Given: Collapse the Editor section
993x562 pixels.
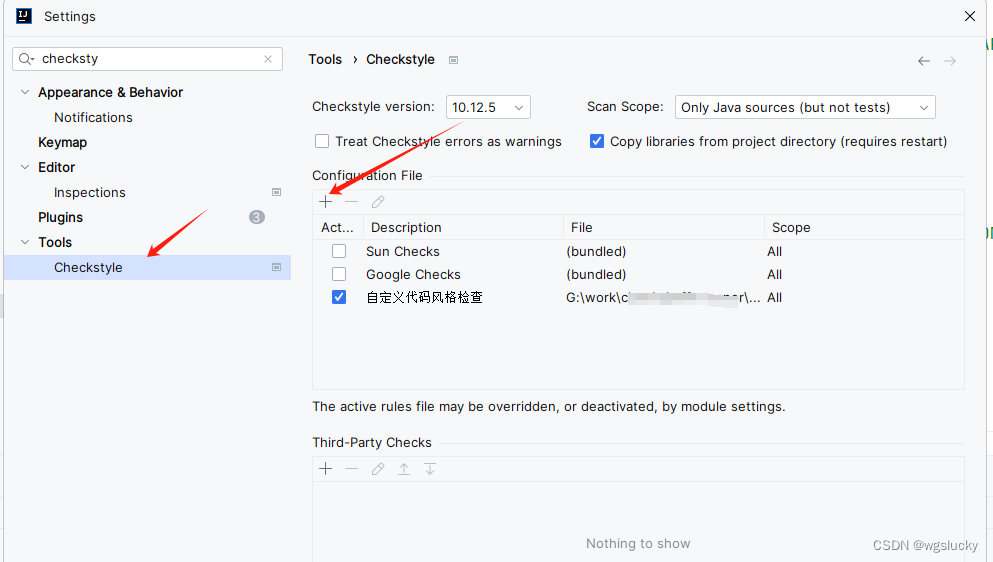Looking at the screenshot, I should [x=25, y=167].
